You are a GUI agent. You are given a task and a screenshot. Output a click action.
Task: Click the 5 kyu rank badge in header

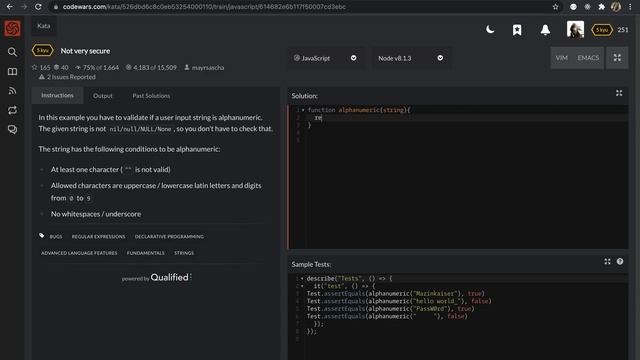tap(602, 30)
